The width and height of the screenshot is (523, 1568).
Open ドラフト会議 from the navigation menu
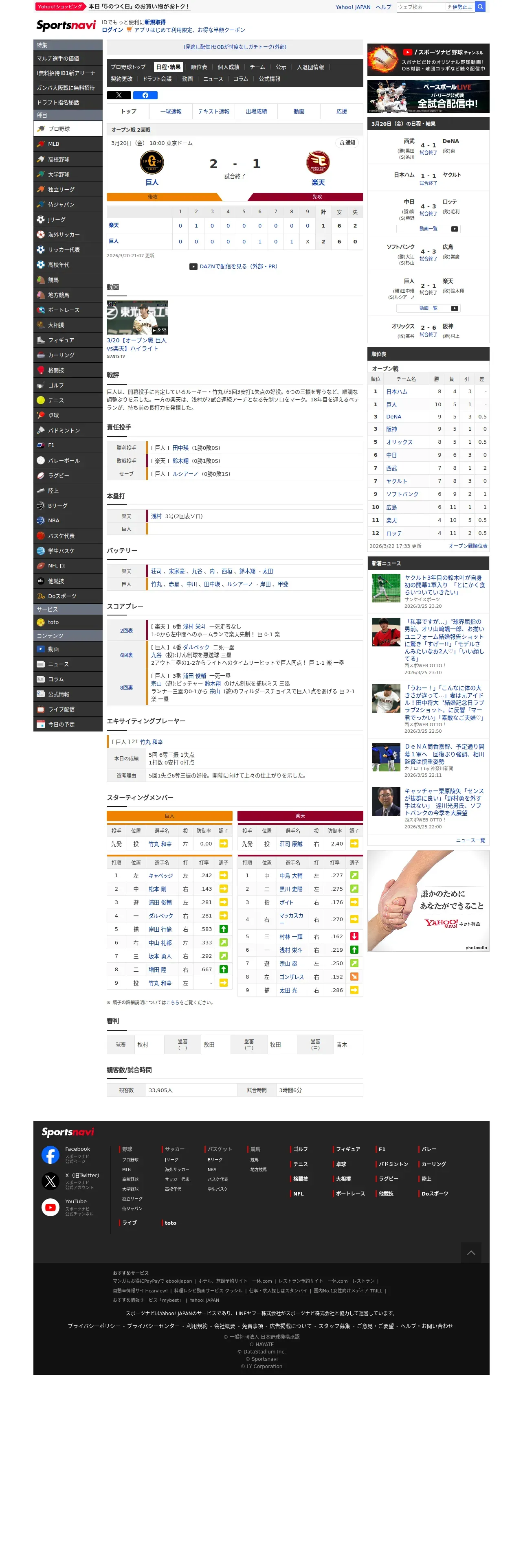point(157,79)
